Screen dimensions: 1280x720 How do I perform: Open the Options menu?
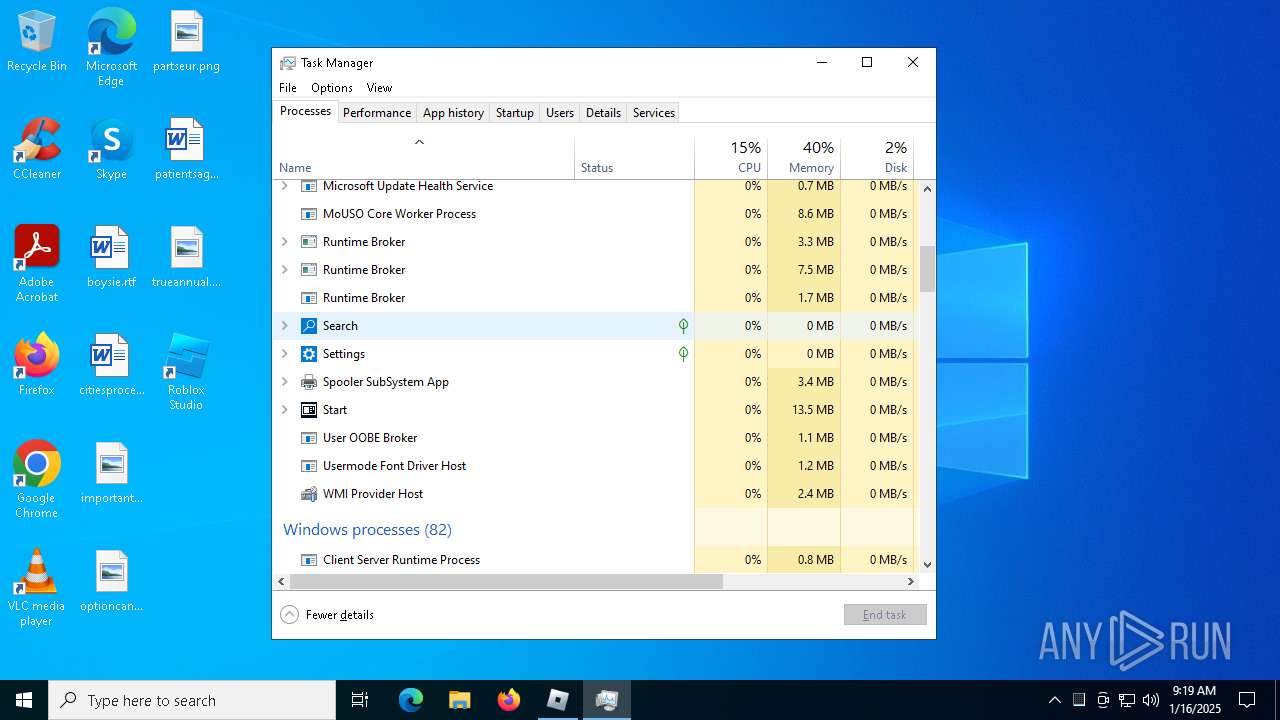(x=332, y=88)
